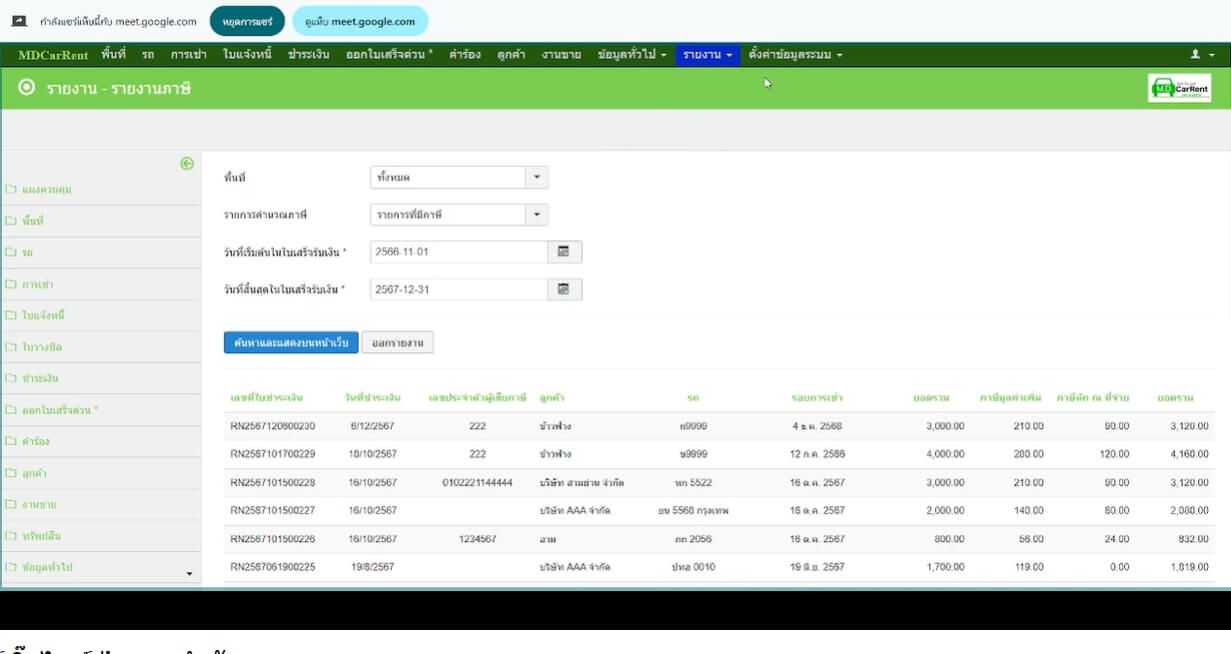
Task: Click receipt number RN2567101500227
Action: tap(273, 511)
